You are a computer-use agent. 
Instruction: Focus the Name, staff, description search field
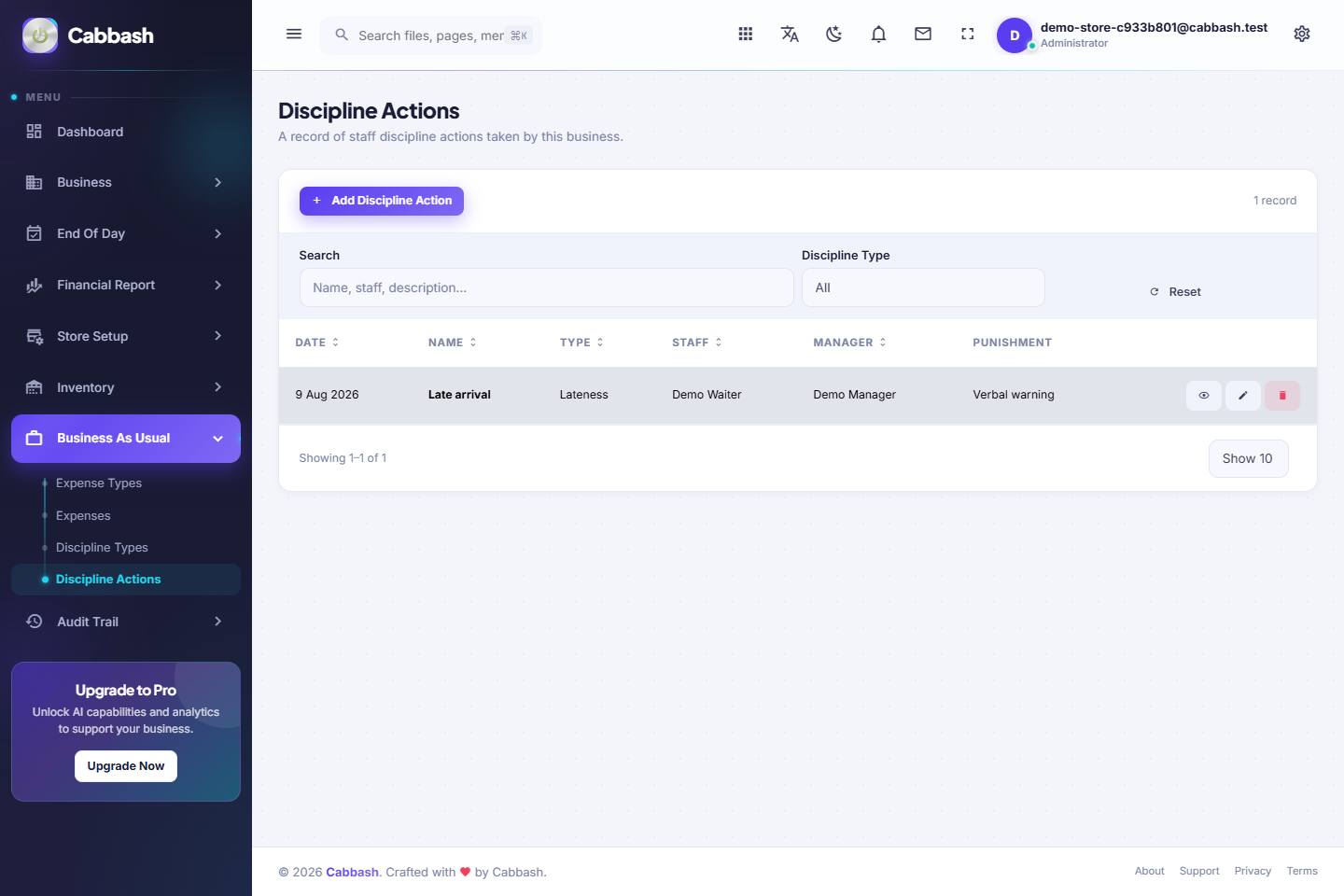(546, 287)
